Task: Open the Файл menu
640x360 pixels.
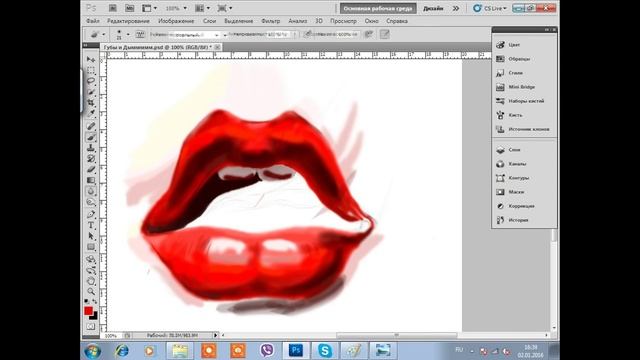Action: 93,21
